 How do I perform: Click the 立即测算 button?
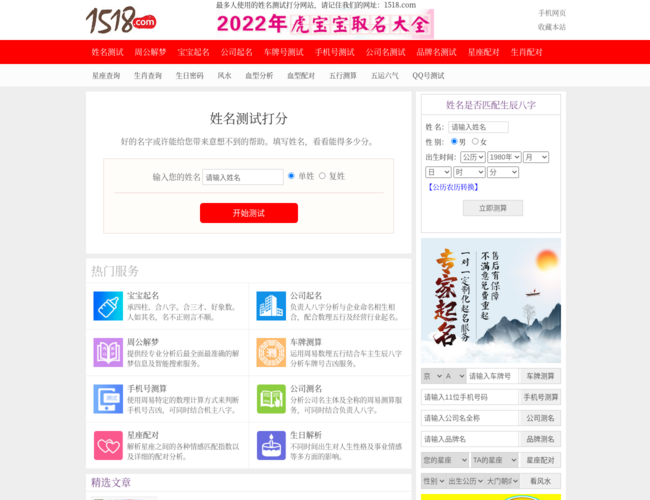pyautogui.click(x=493, y=208)
